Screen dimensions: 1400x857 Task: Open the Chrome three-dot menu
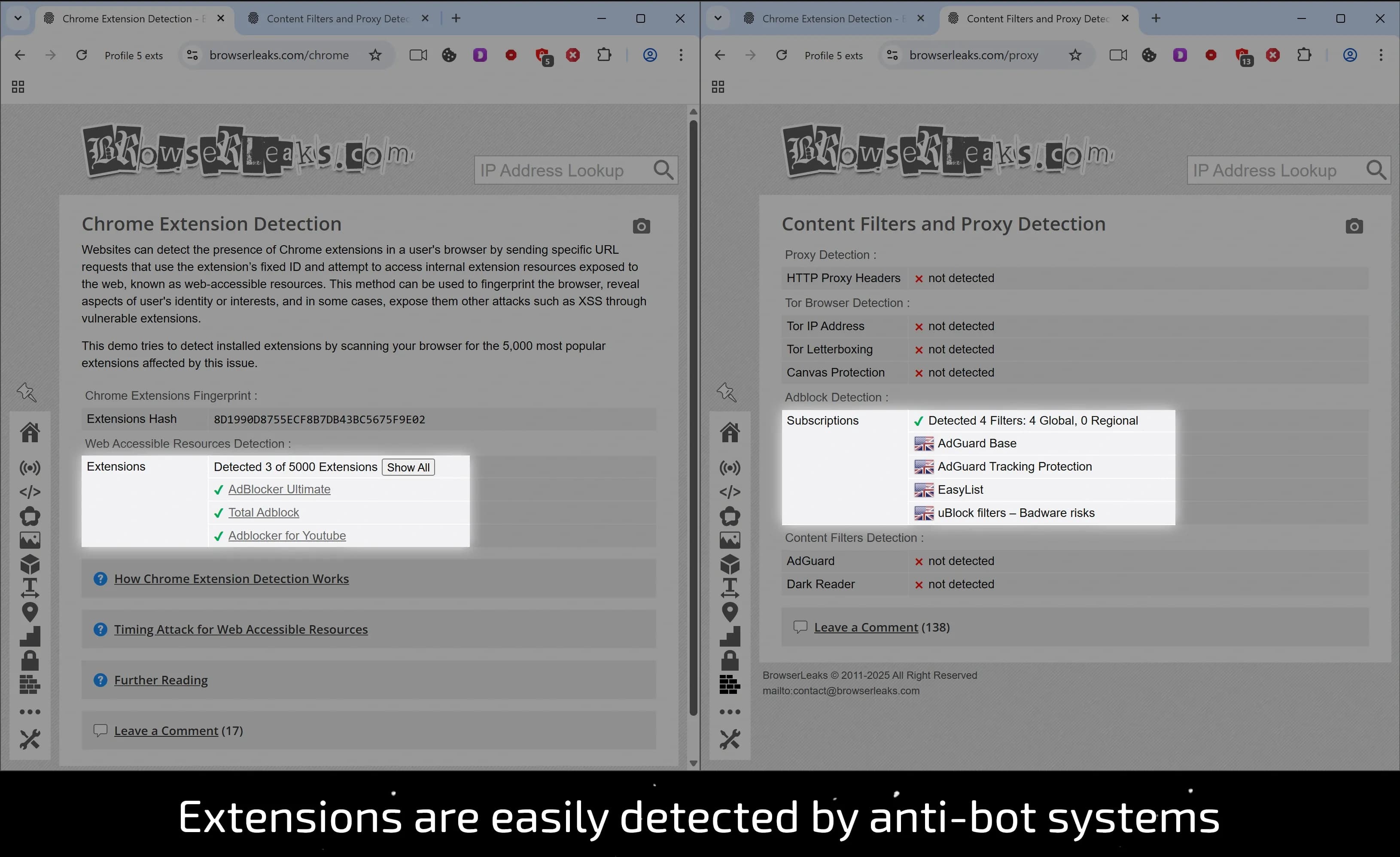pyautogui.click(x=681, y=55)
